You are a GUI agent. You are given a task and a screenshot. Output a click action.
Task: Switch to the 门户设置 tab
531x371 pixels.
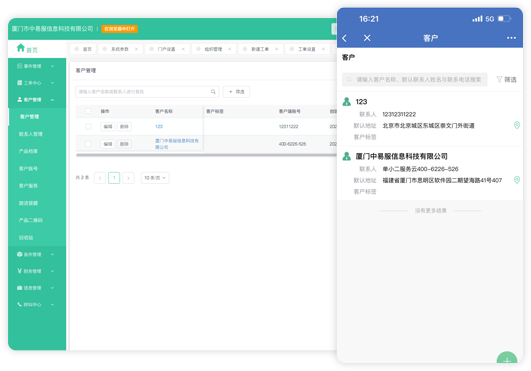click(167, 49)
